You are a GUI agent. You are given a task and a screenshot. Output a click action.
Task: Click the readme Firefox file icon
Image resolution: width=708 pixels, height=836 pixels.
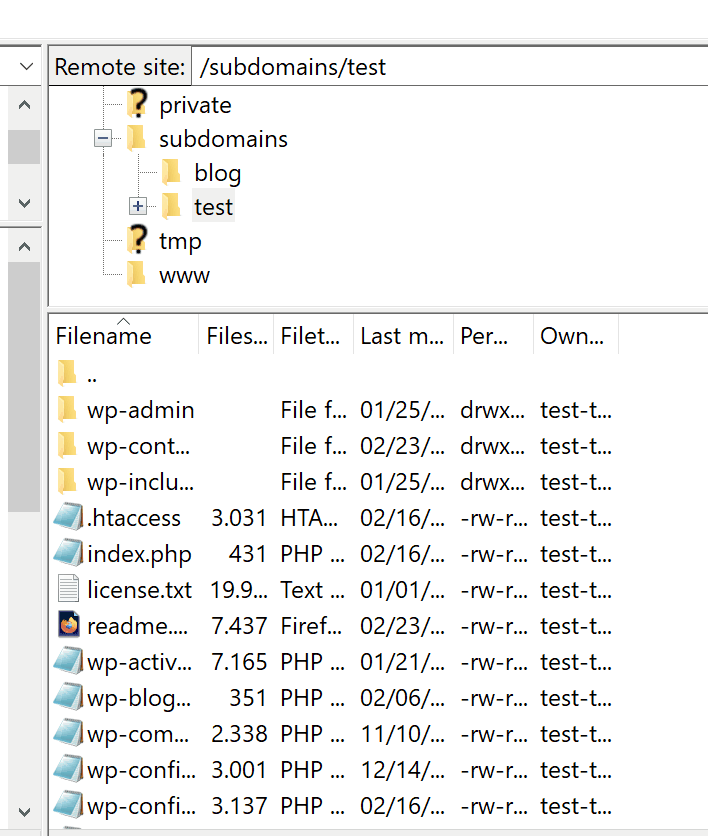(69, 625)
